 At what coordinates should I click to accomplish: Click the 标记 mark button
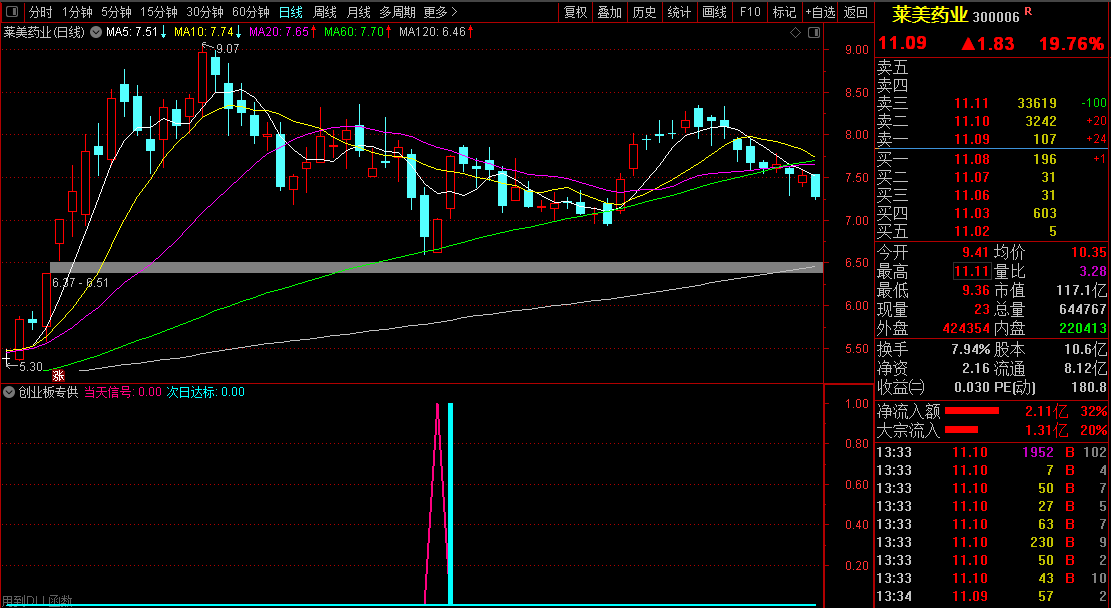784,12
